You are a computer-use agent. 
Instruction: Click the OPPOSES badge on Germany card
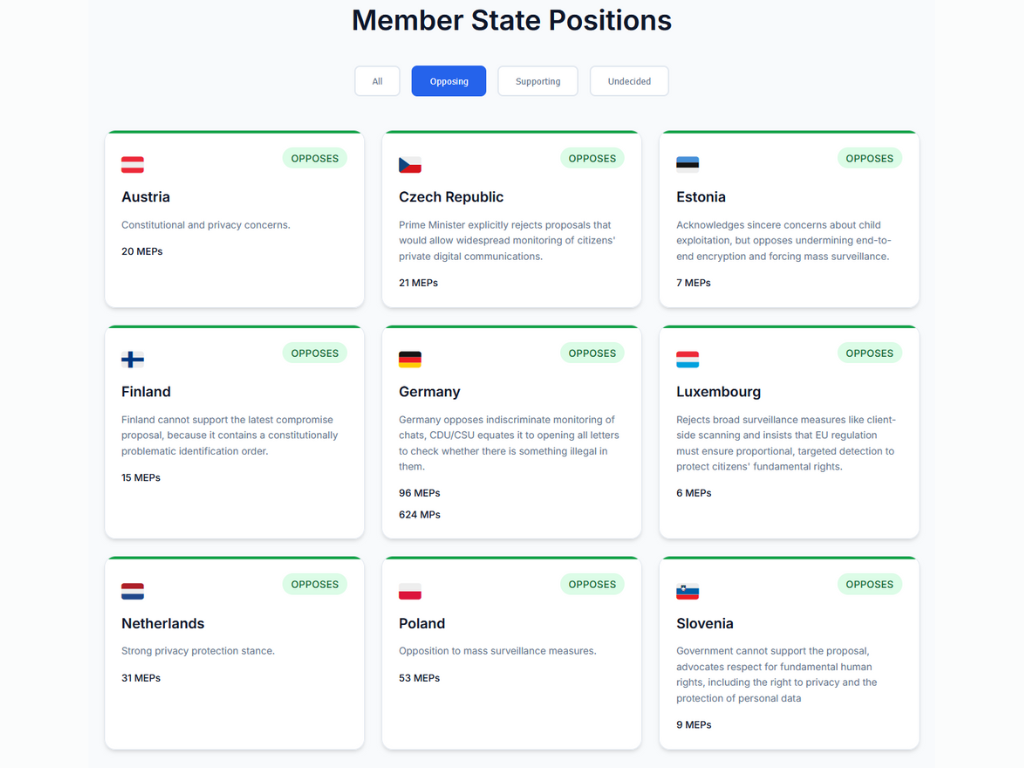pyautogui.click(x=592, y=353)
